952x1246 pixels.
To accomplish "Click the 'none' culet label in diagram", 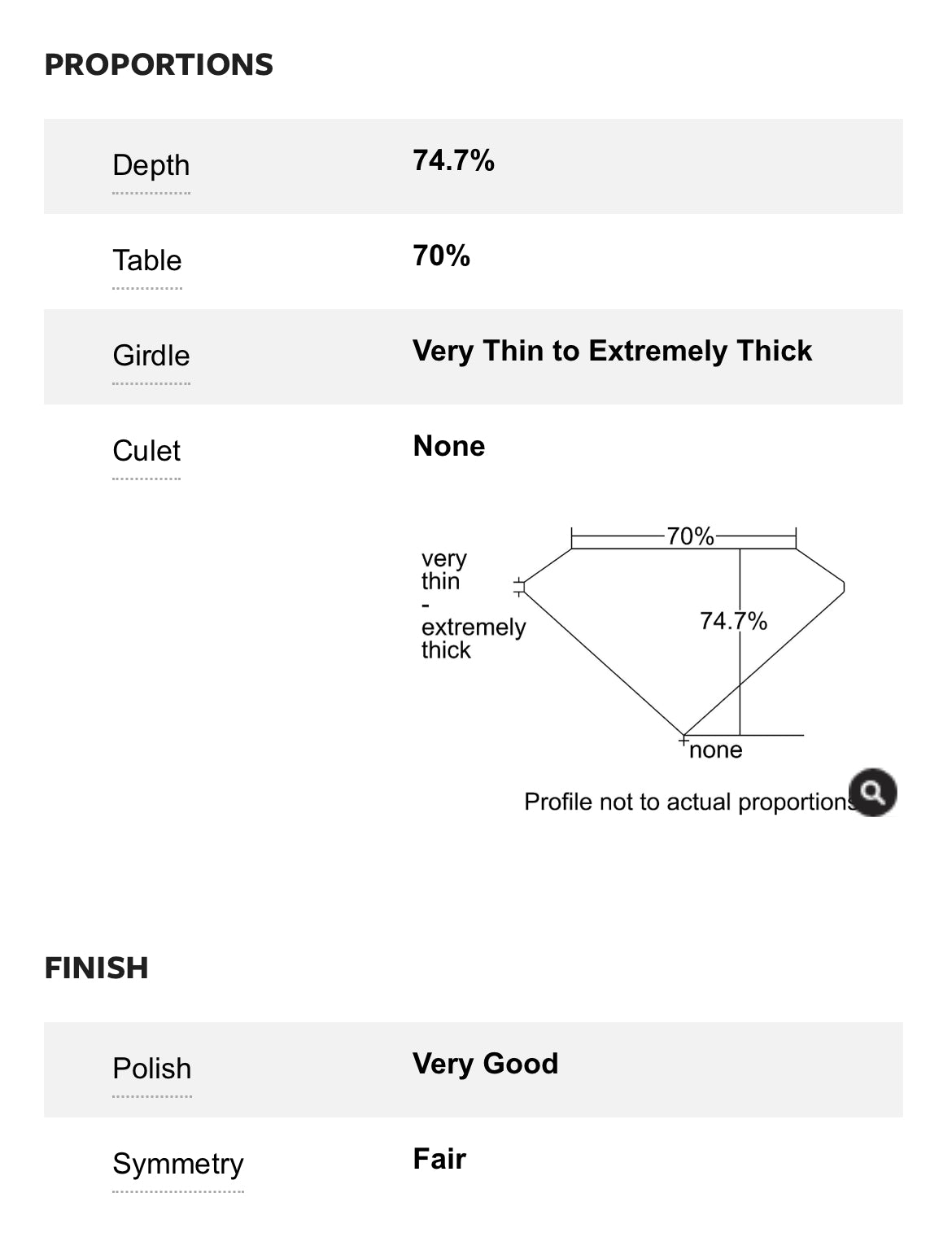I will click(715, 750).
